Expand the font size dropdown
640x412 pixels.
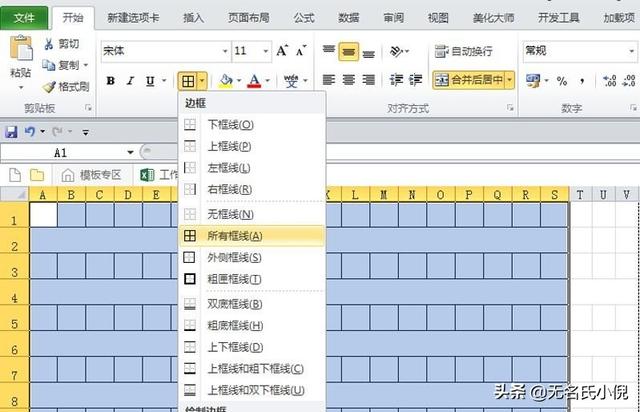tap(265, 51)
